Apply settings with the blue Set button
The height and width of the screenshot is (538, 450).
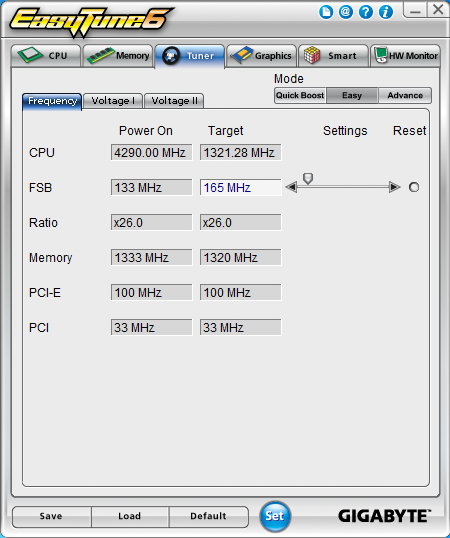click(x=275, y=516)
